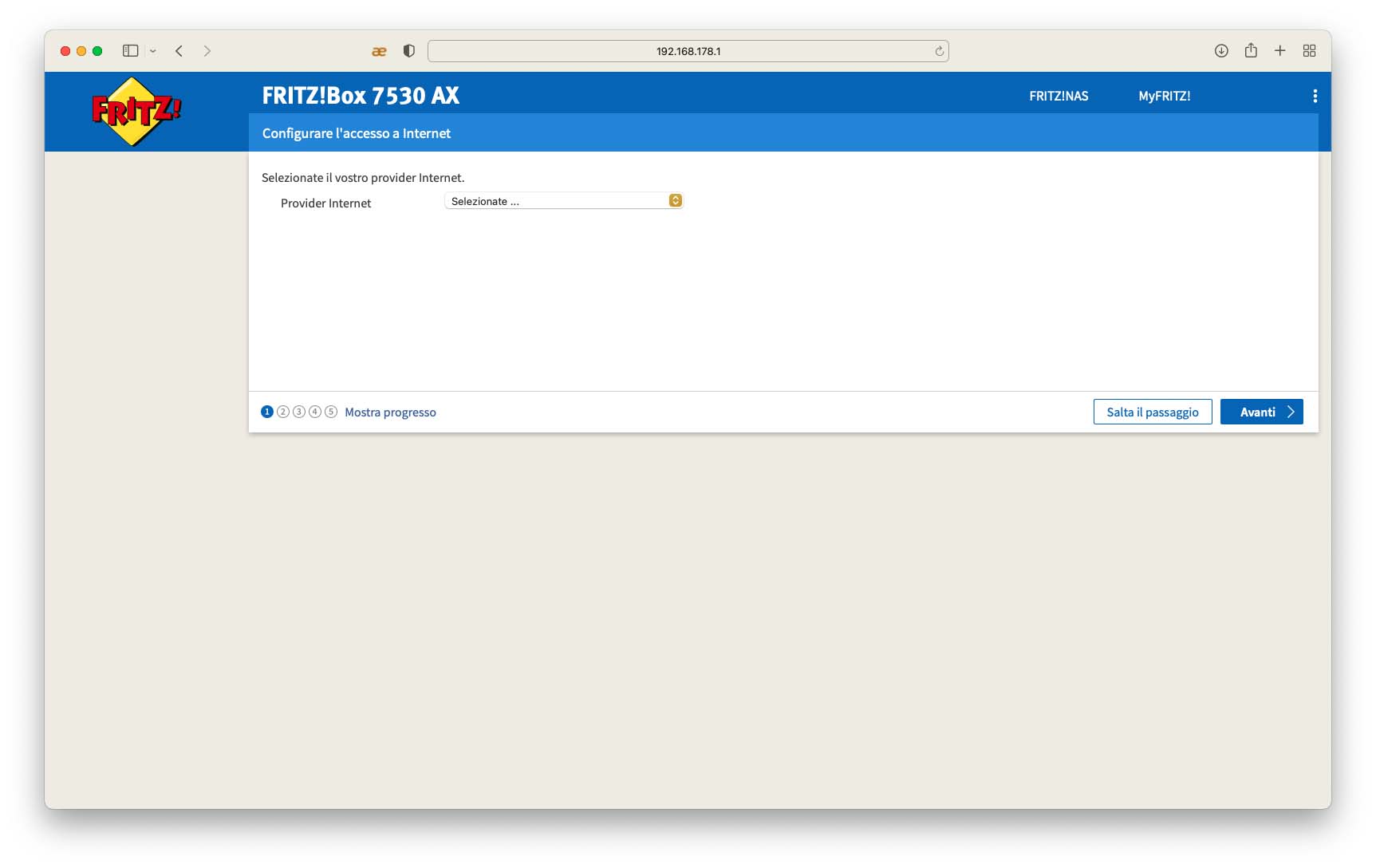
Task: Open the three-dot options menu
Action: point(1315,96)
